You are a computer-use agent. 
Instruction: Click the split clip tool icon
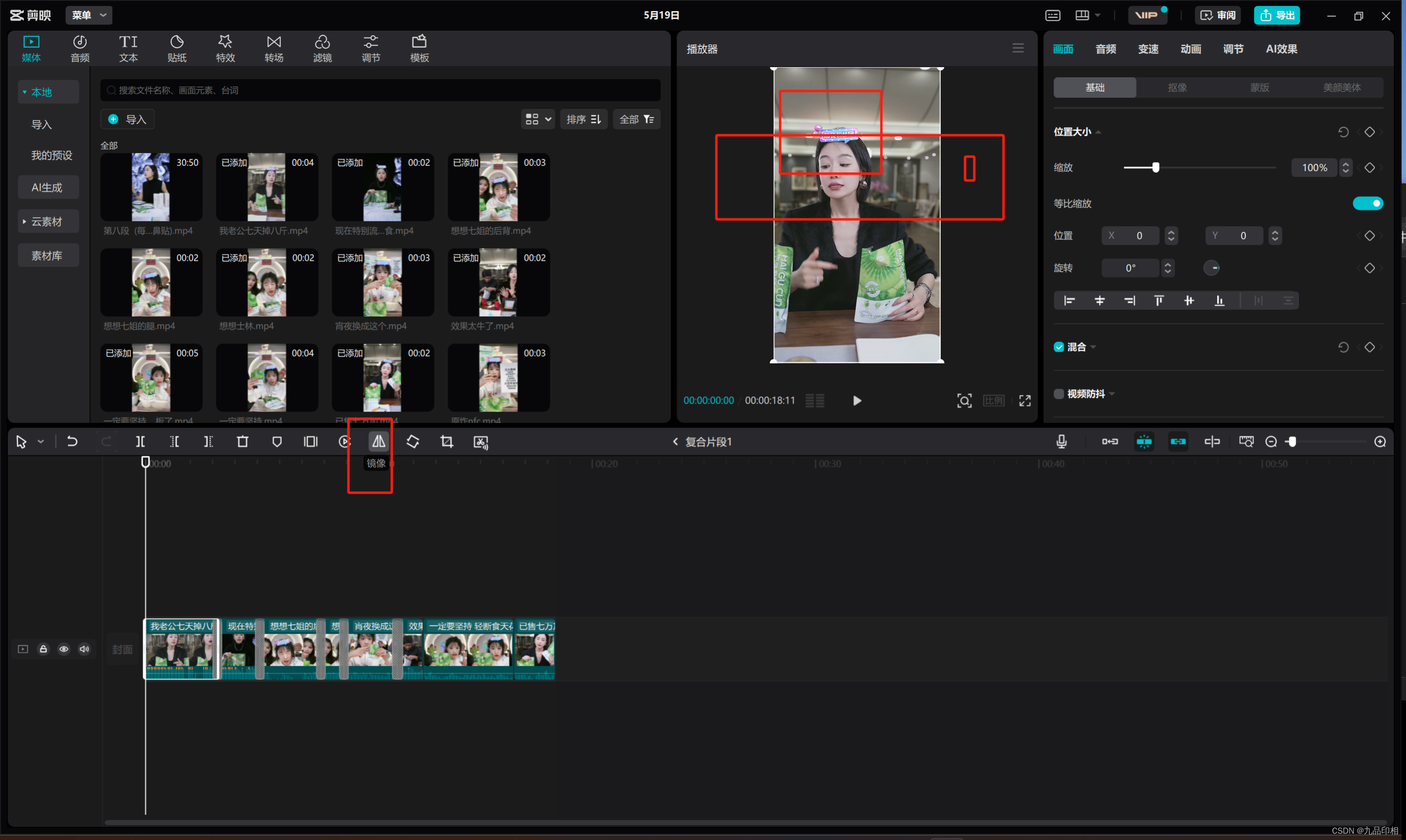[141, 442]
